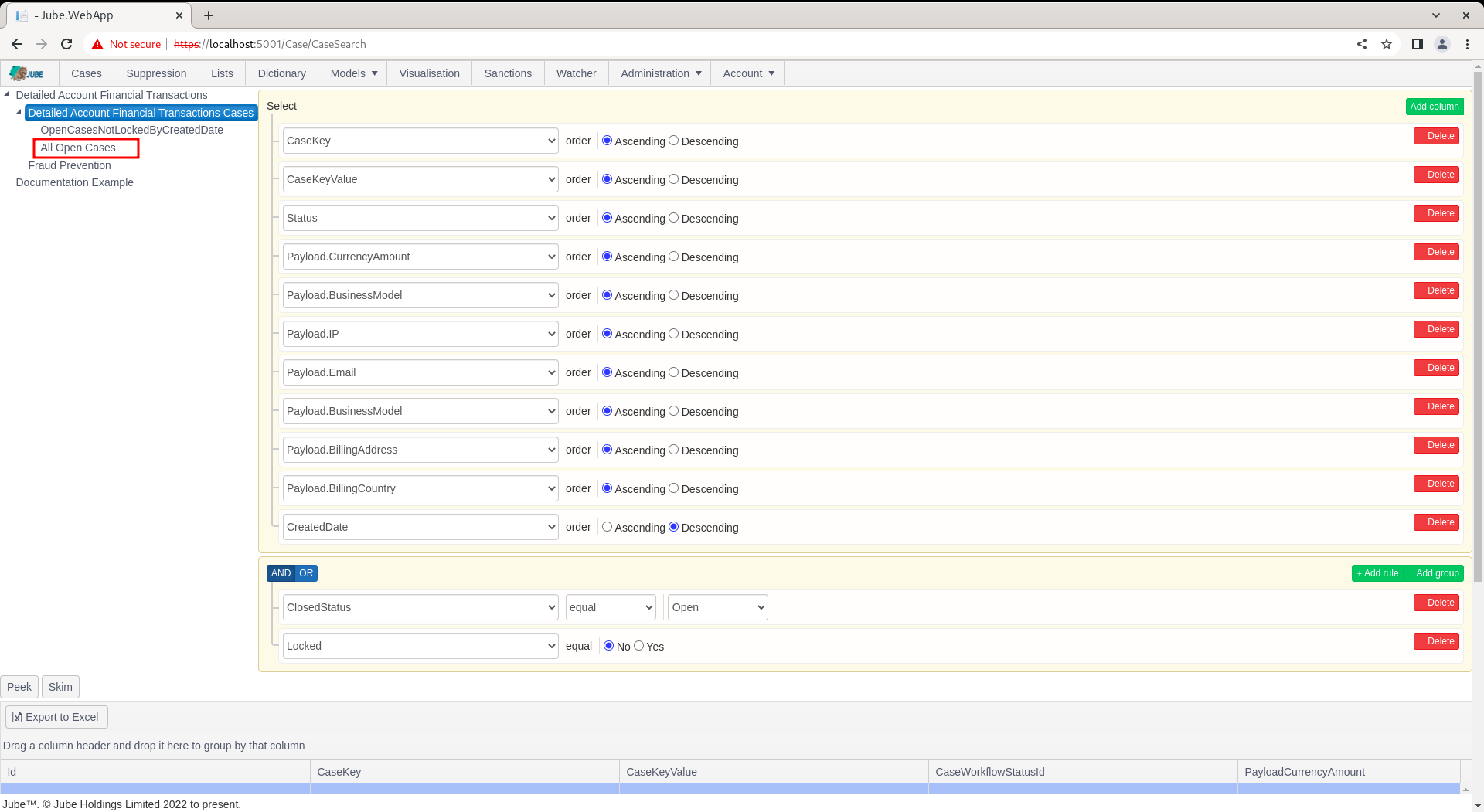Click the Jube logo icon

coord(26,73)
